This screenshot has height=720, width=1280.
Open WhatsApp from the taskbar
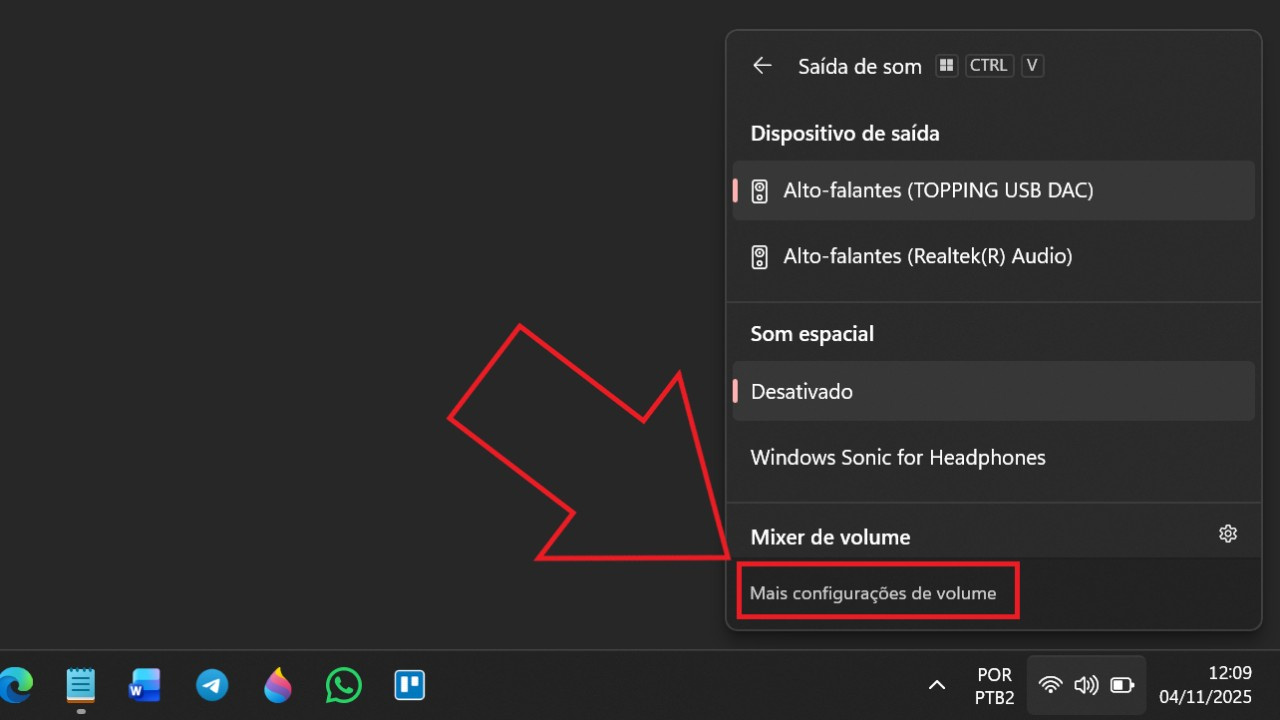(344, 685)
